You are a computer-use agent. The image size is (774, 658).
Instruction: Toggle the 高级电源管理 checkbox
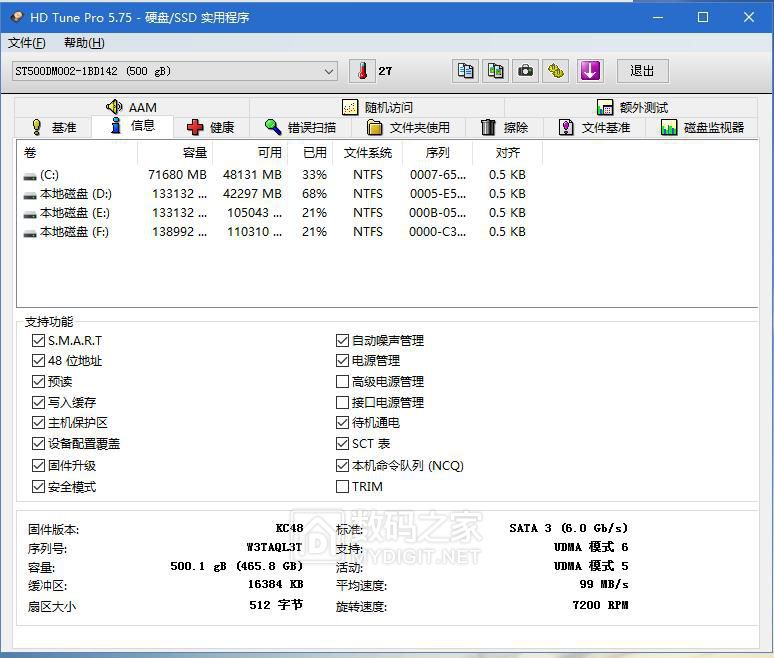point(343,382)
